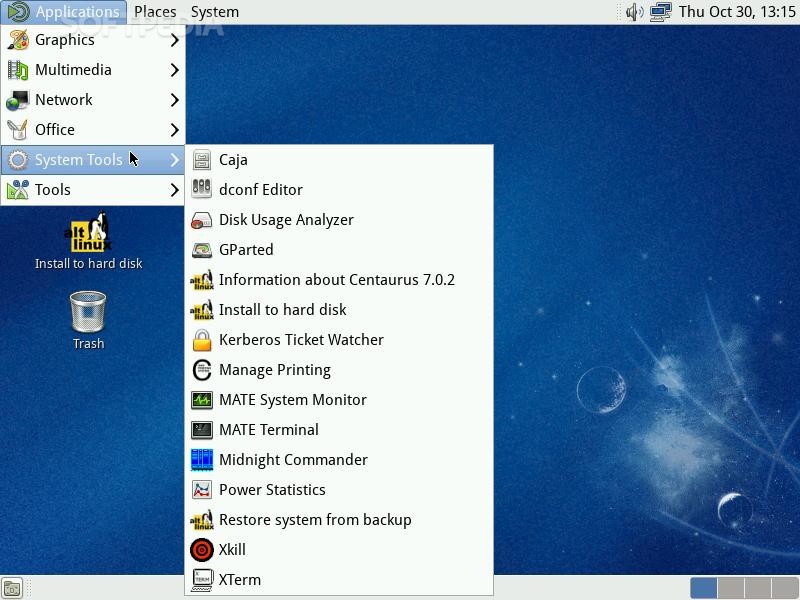Choose the Office menu entry
Screen dimensions: 800x600
pyautogui.click(x=93, y=130)
